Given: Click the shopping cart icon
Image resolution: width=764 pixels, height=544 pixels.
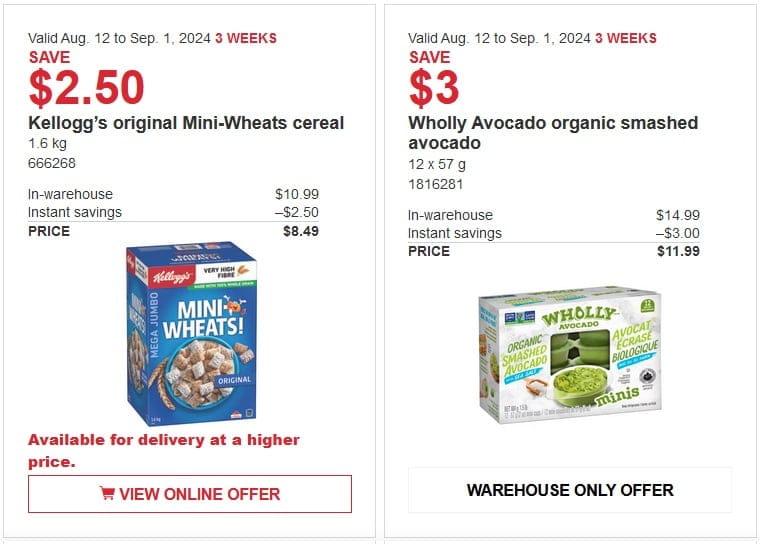Looking at the screenshot, I should click(x=107, y=493).
